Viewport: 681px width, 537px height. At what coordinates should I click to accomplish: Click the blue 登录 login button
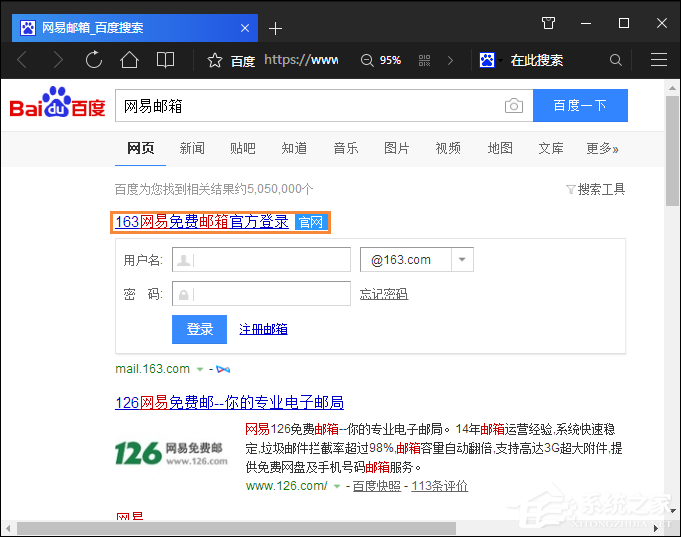[x=199, y=329]
